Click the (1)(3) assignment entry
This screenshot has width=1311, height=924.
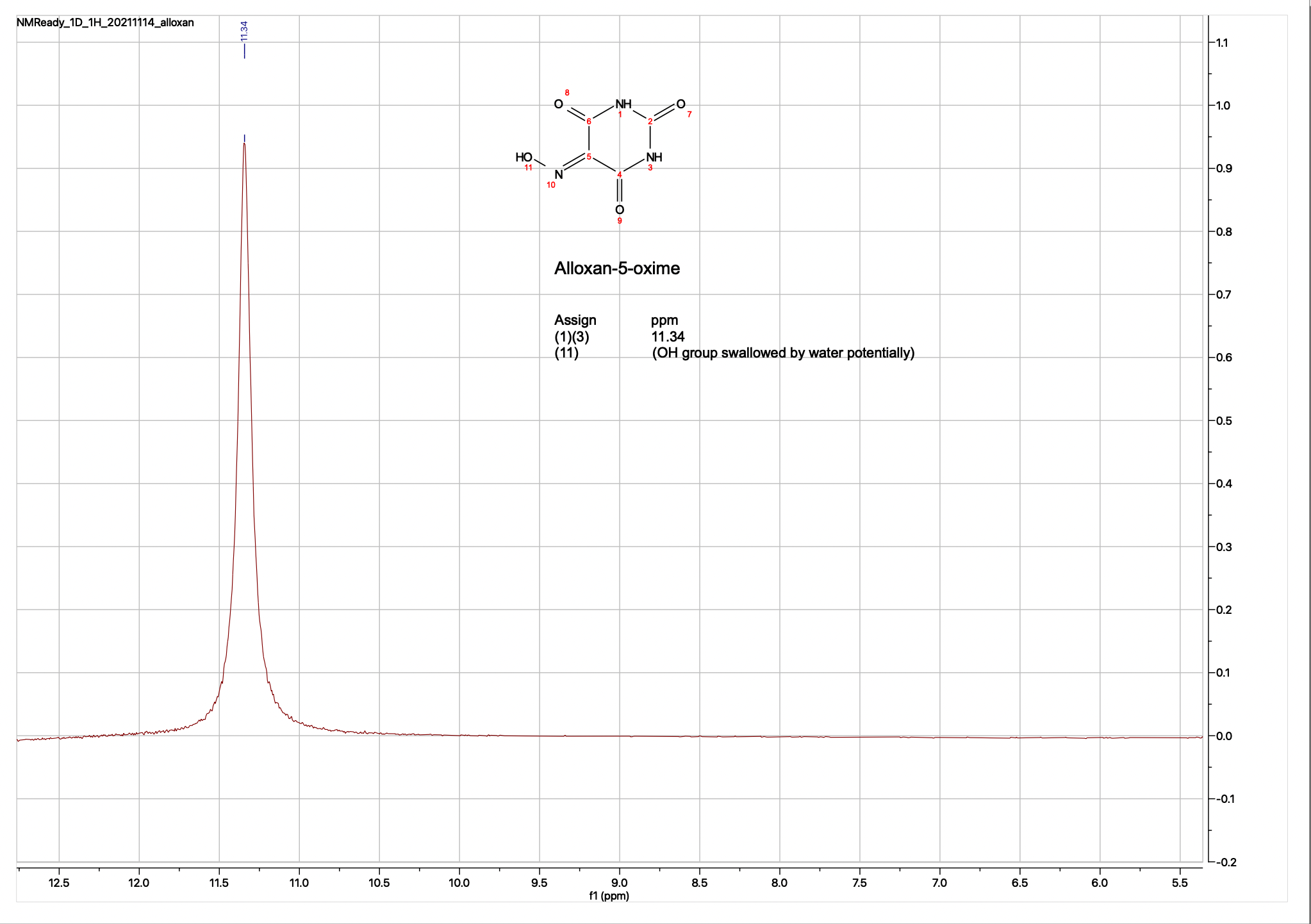(572, 336)
